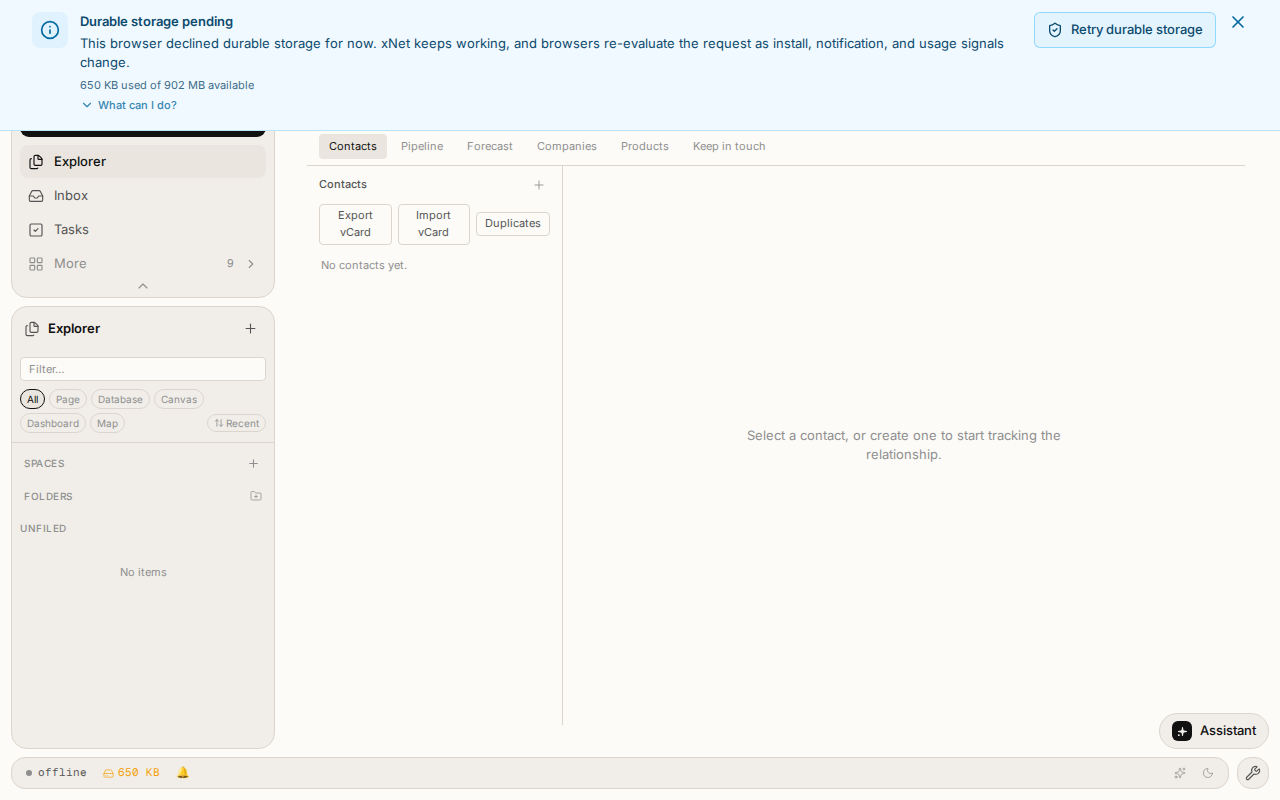Filter Explorer by Map

coord(107,423)
